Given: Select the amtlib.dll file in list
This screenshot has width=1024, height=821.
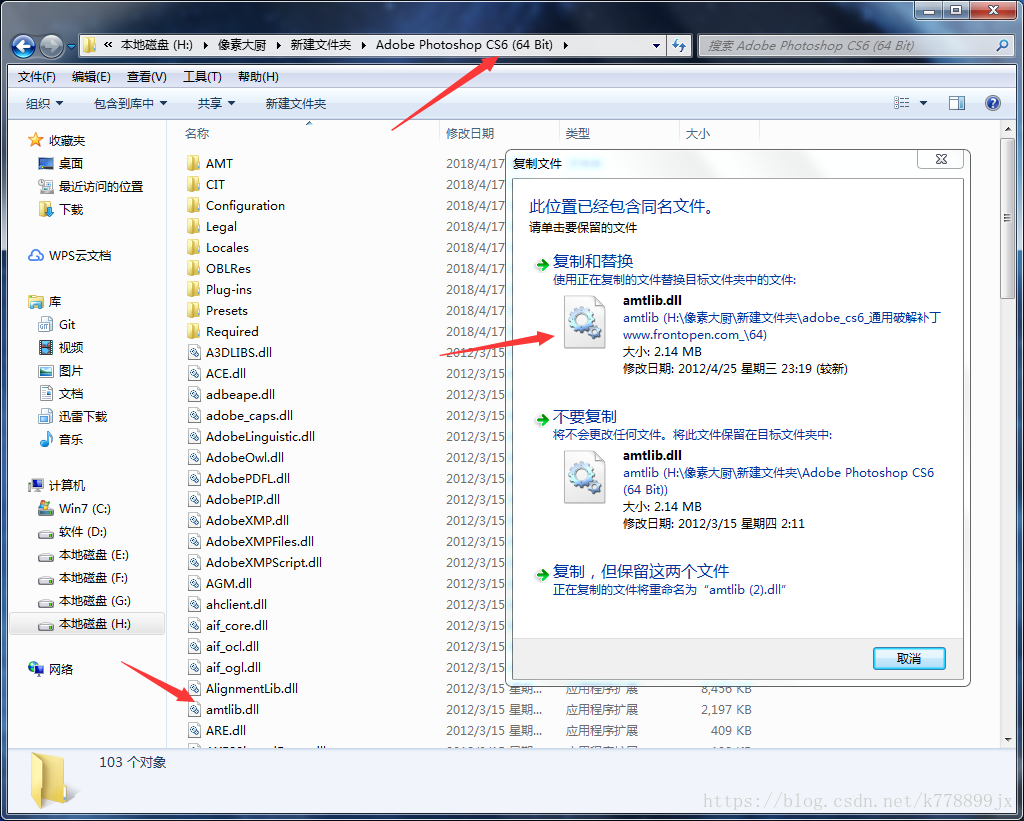Looking at the screenshot, I should coord(223,709).
